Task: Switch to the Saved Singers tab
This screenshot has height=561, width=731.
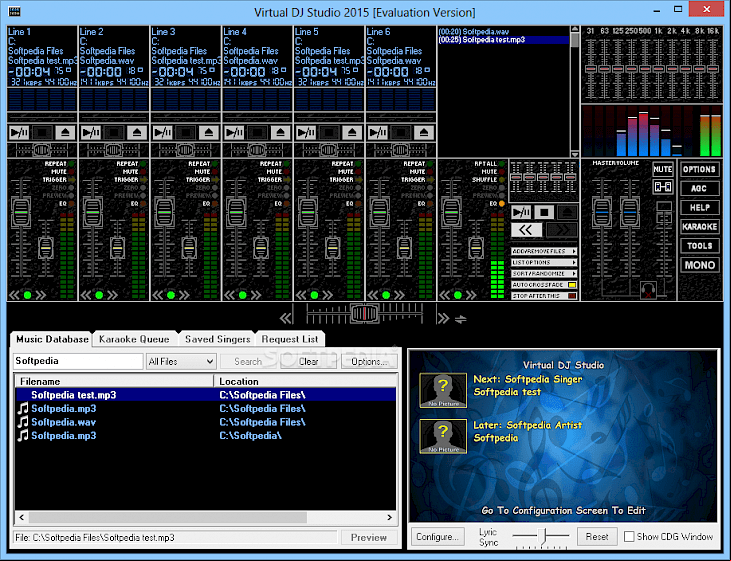Action: pos(218,339)
